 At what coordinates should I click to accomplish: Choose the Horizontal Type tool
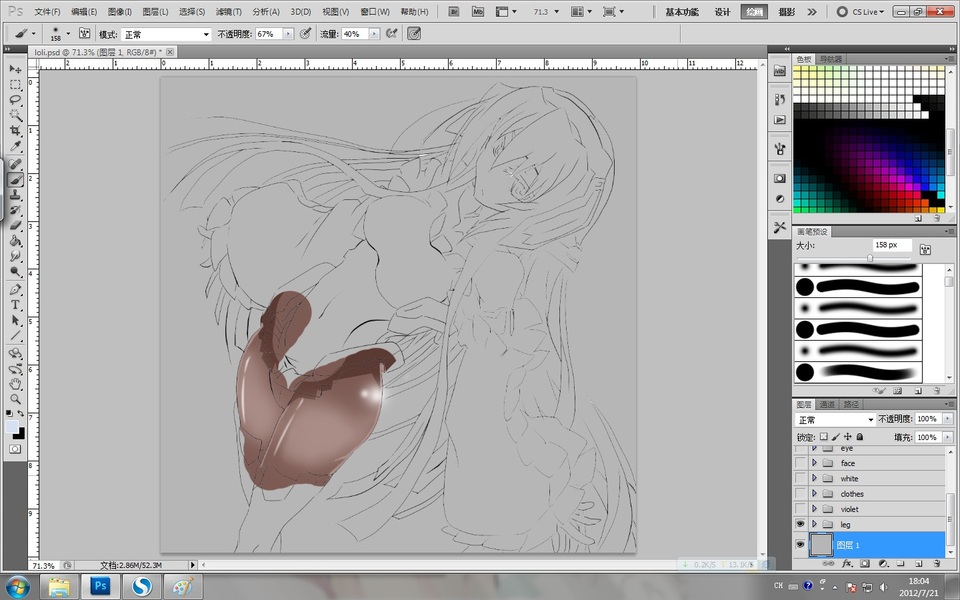coord(16,304)
